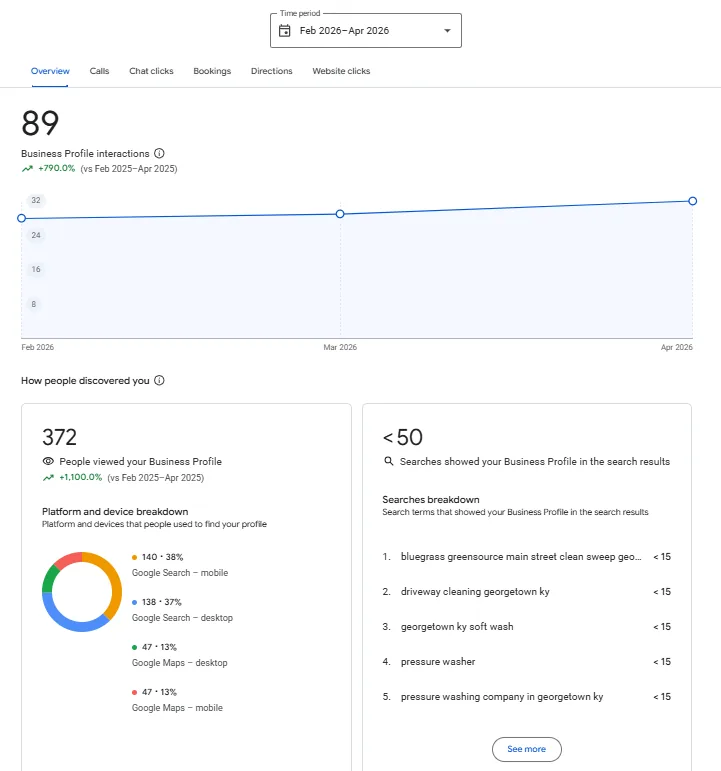This screenshot has height=771, width=721.
Task: Click the eye icon next to People viewed
Action: [x=48, y=461]
